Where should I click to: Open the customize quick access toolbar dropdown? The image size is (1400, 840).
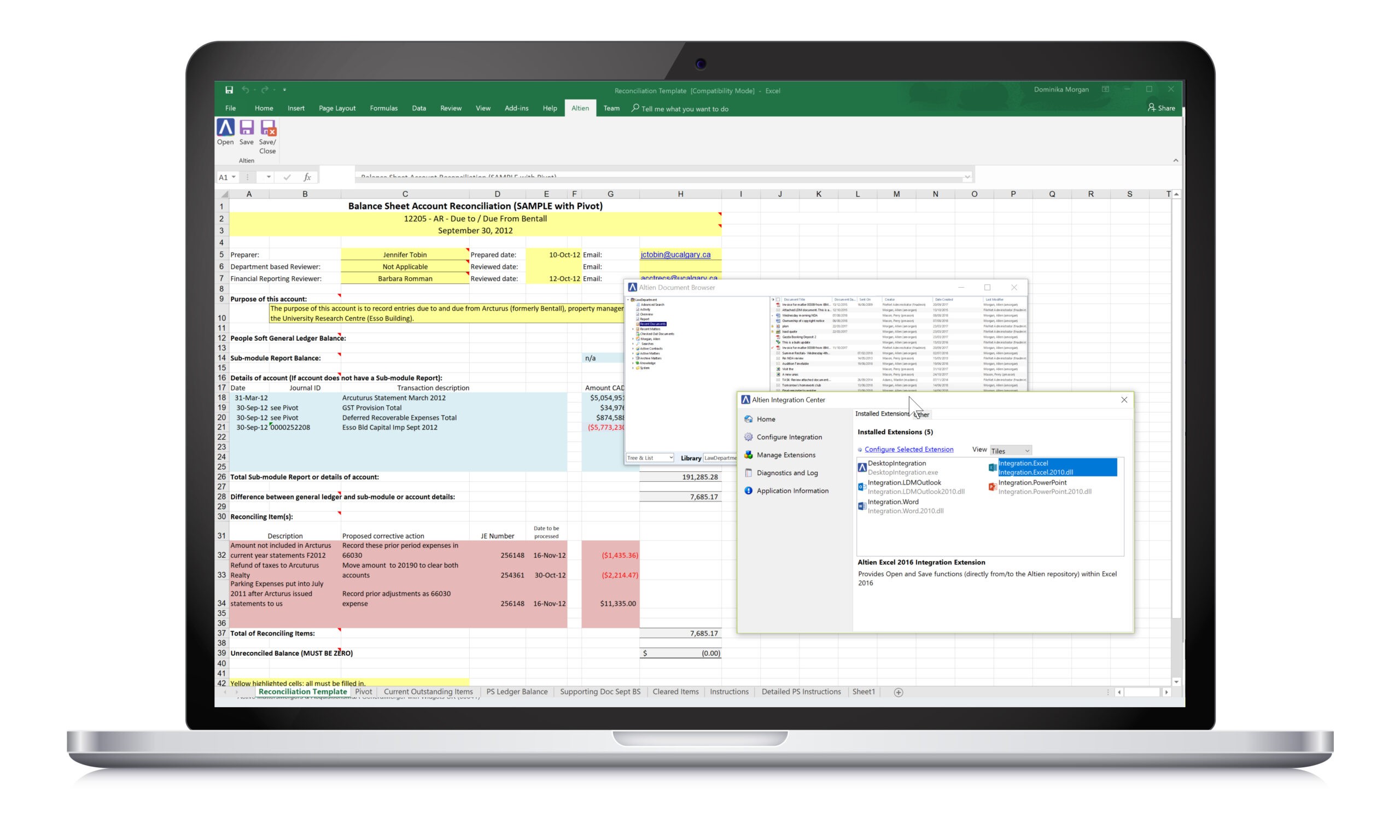(284, 90)
